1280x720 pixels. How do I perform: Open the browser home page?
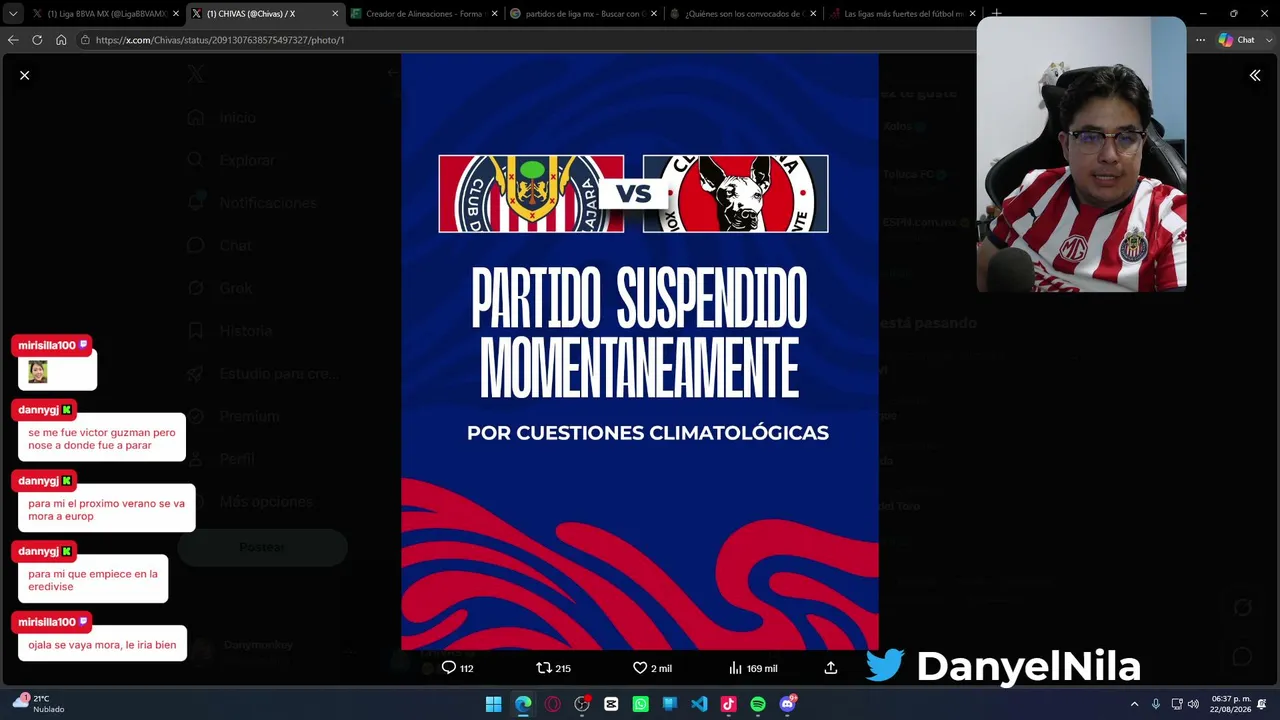point(61,40)
